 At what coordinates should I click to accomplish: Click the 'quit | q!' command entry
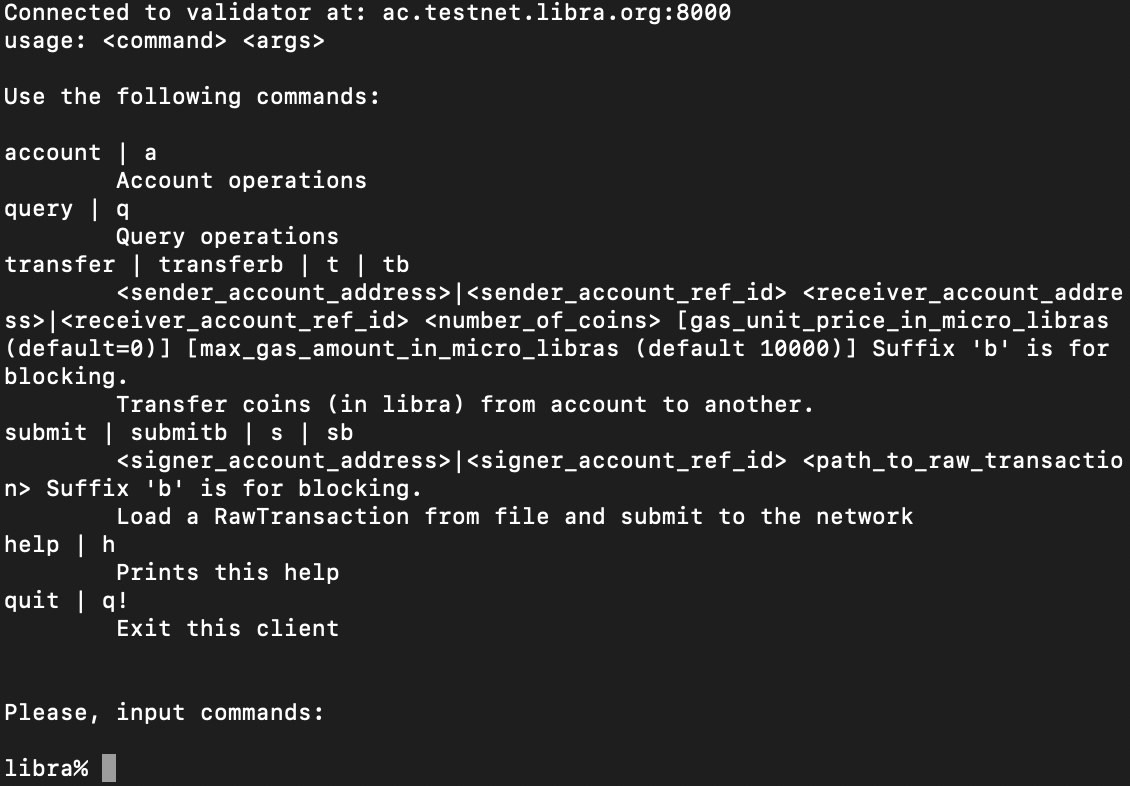tap(67, 601)
